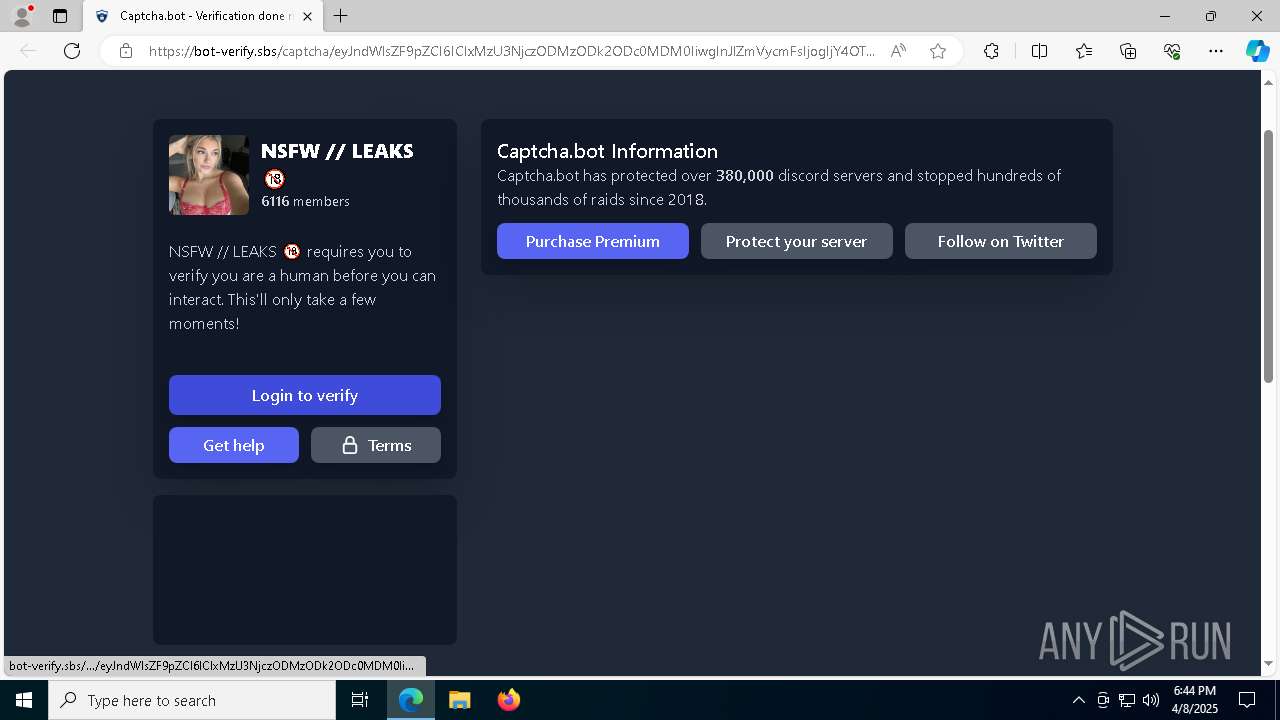
Task: Open the volume tray icon
Action: (x=1151, y=700)
